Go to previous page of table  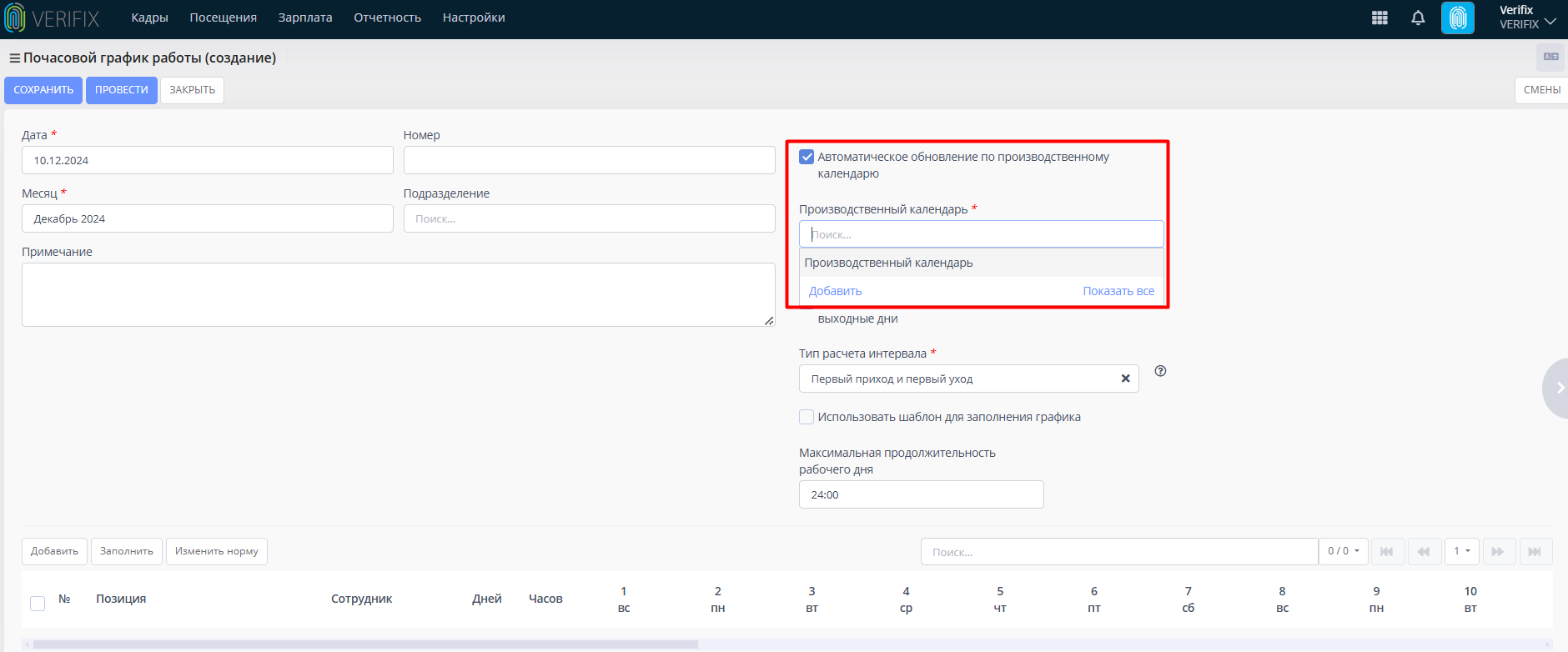tap(1424, 551)
